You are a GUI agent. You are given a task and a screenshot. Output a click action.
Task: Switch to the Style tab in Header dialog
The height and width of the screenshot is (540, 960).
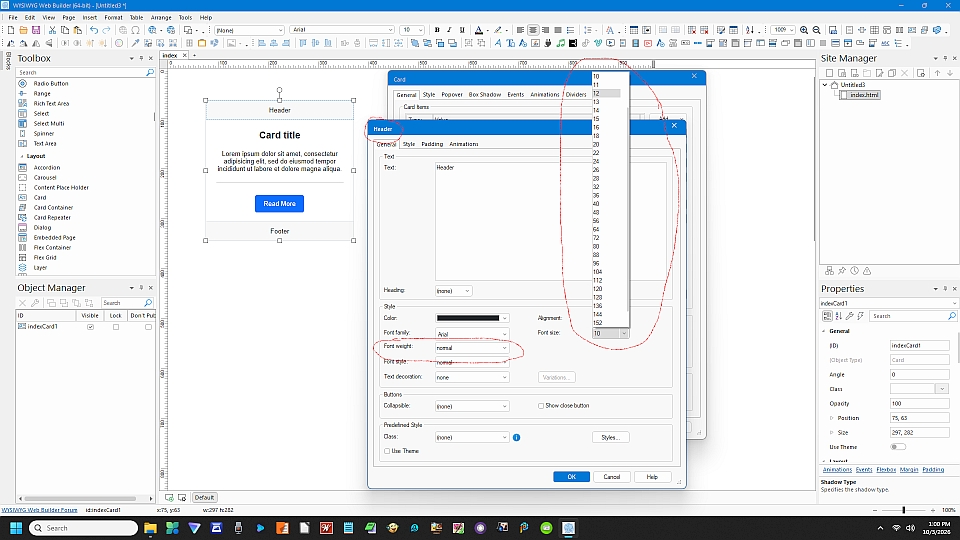pyautogui.click(x=409, y=144)
